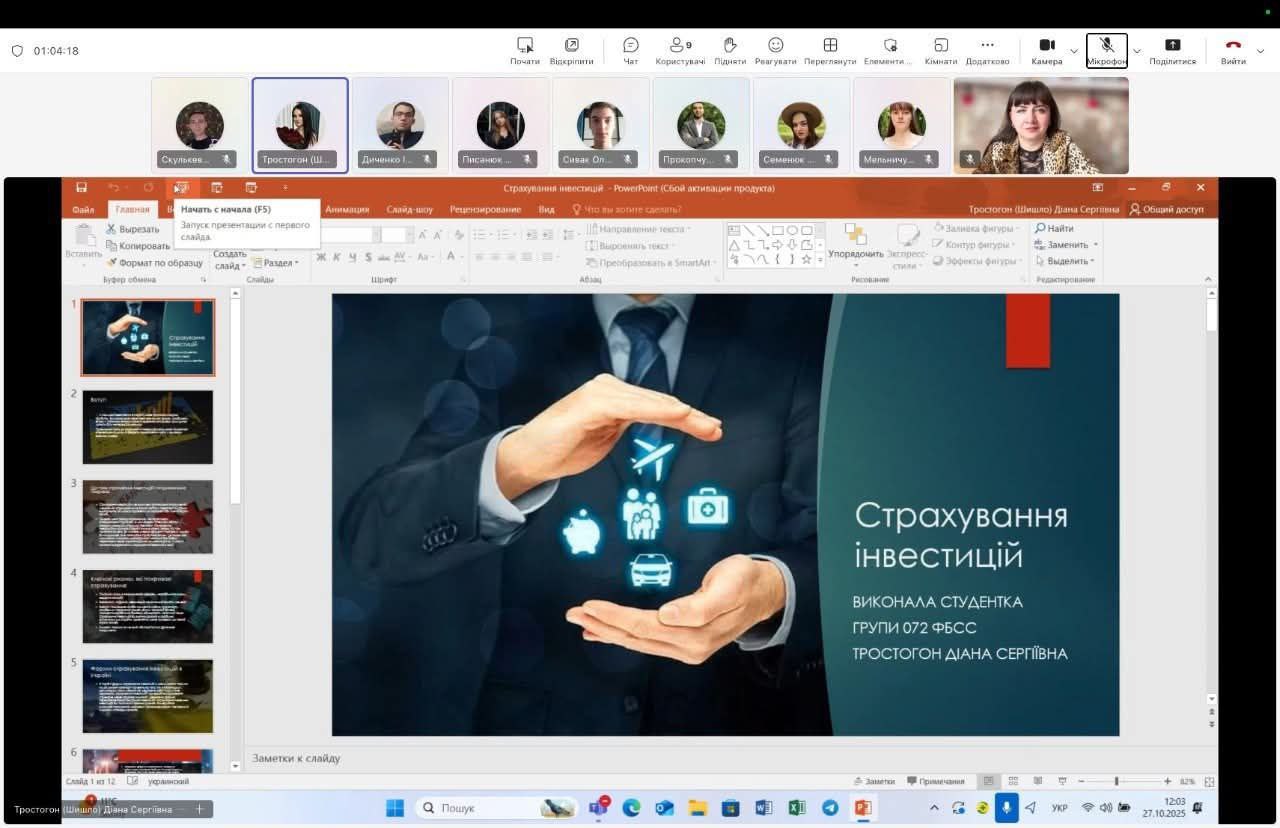
Task: Select slide 3 thumbnail in slide panel
Action: [147, 517]
